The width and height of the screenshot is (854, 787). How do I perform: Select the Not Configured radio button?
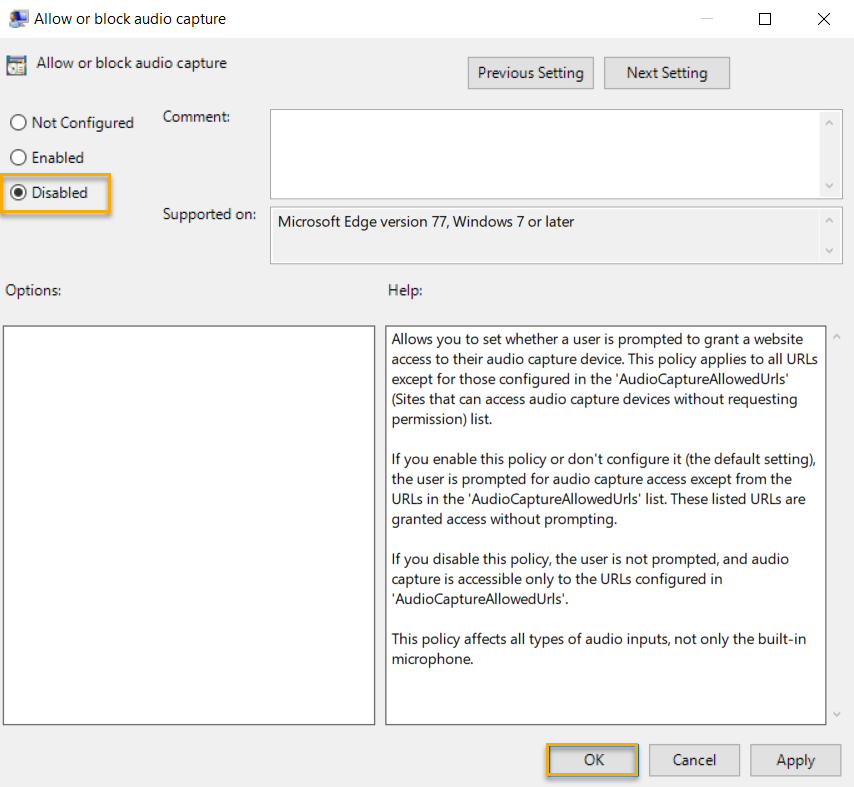pos(18,122)
